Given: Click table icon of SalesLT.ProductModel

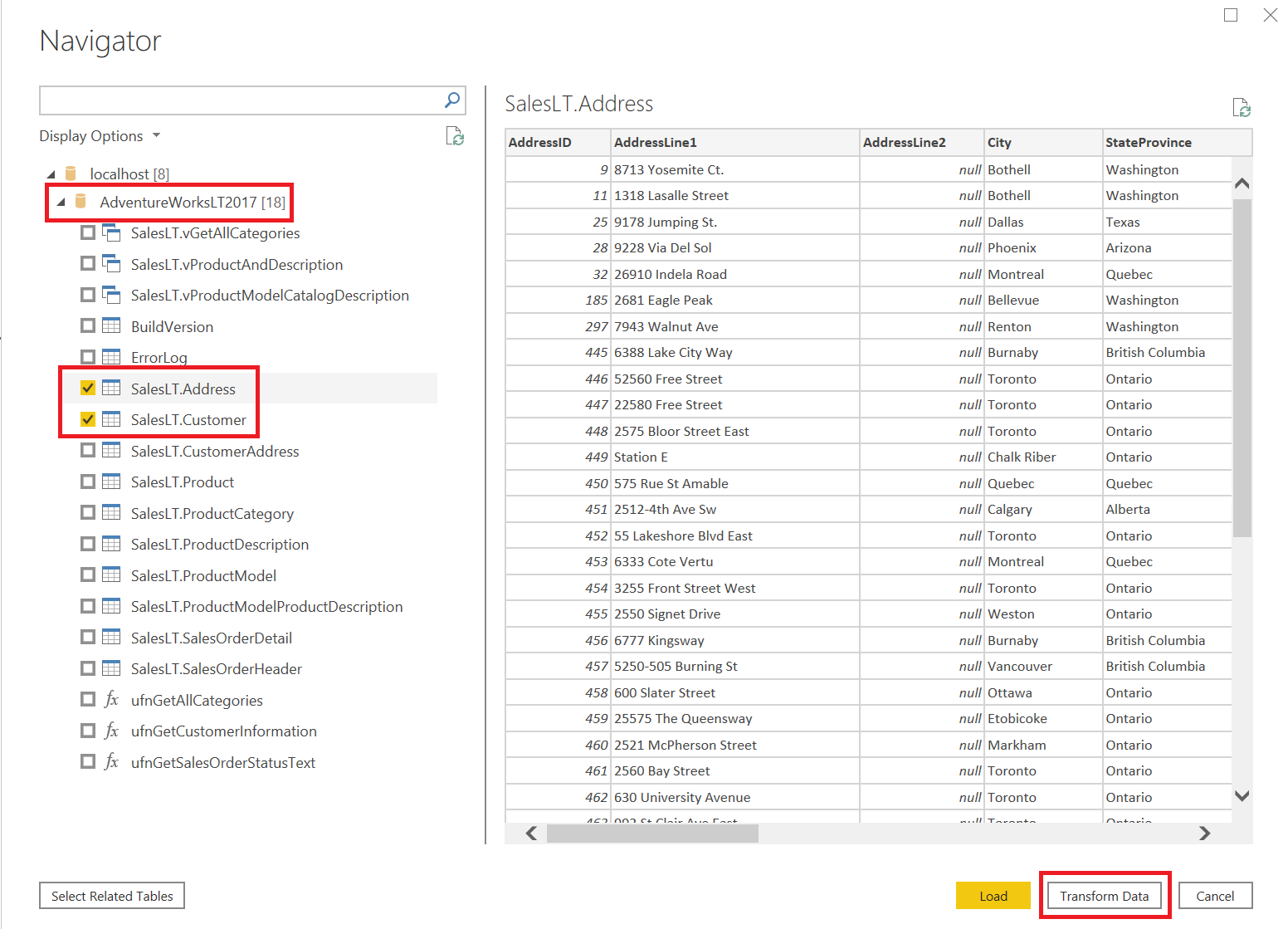Looking at the screenshot, I should point(111,575).
